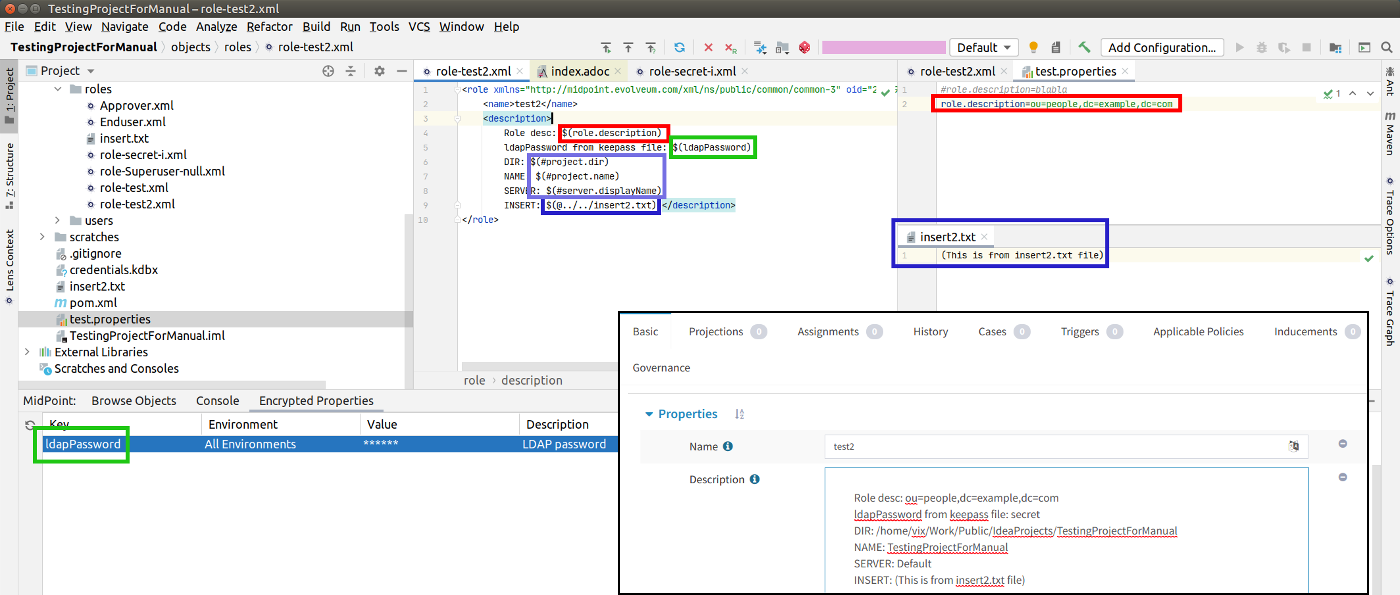Click the refresh icon in Encrypted Properties panel
This screenshot has width=1400, height=595.
29,423
